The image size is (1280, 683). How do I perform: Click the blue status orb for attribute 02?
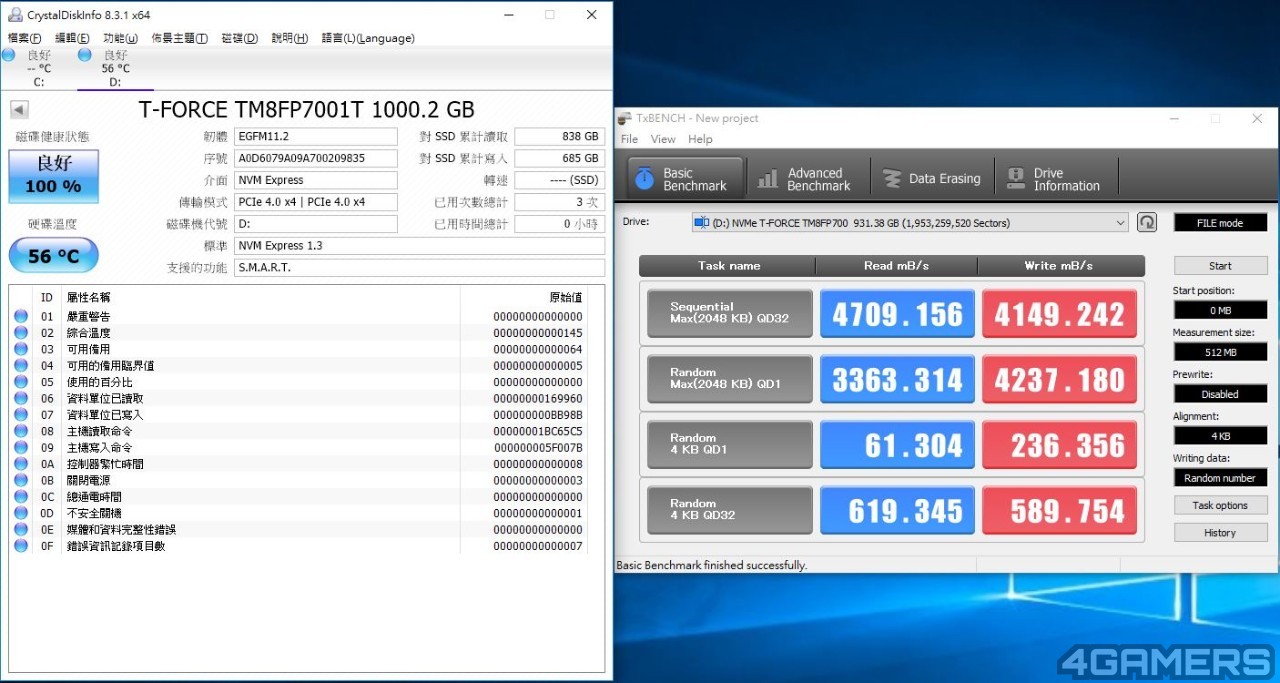click(21, 333)
